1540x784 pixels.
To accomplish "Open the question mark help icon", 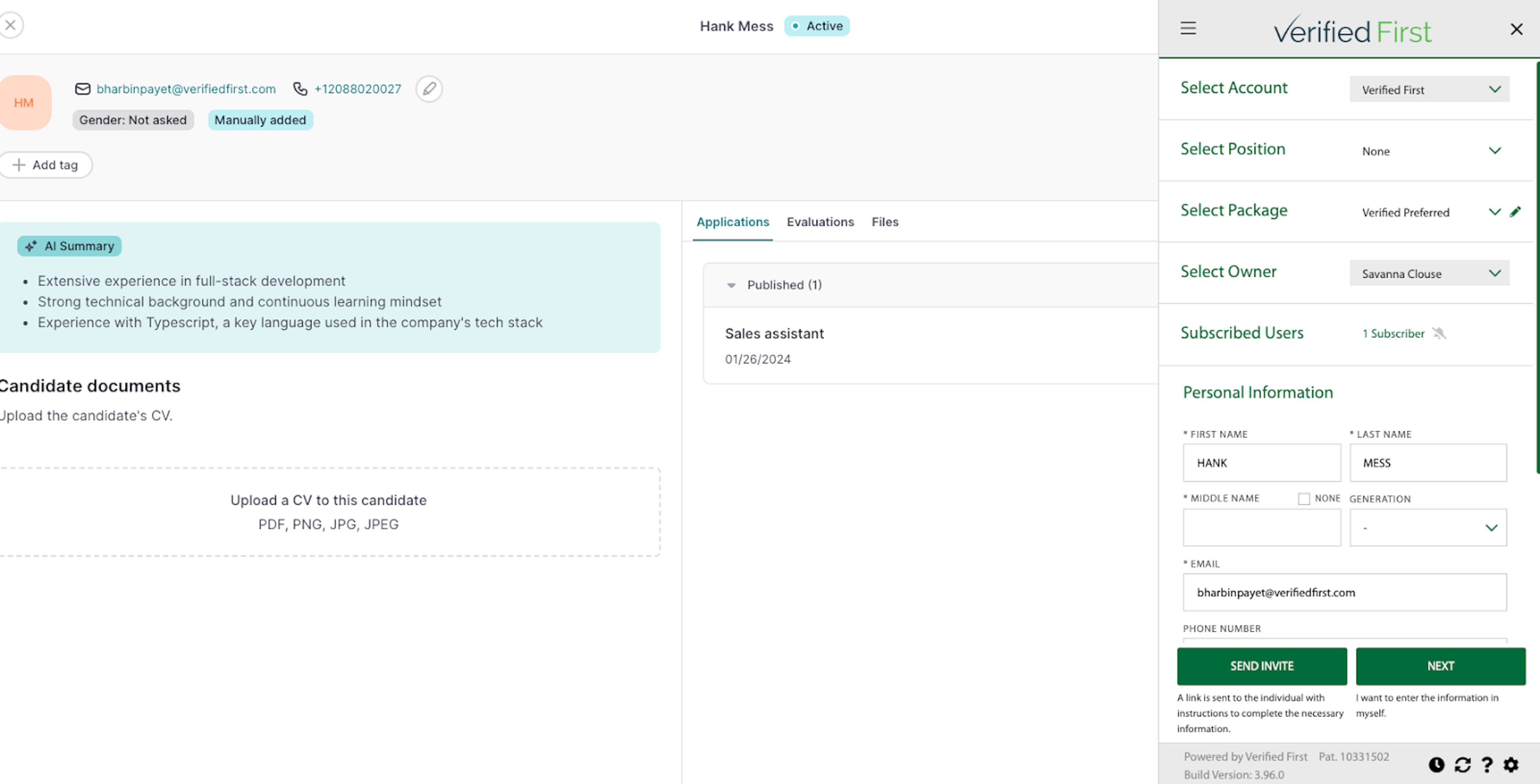I will pyautogui.click(x=1487, y=764).
